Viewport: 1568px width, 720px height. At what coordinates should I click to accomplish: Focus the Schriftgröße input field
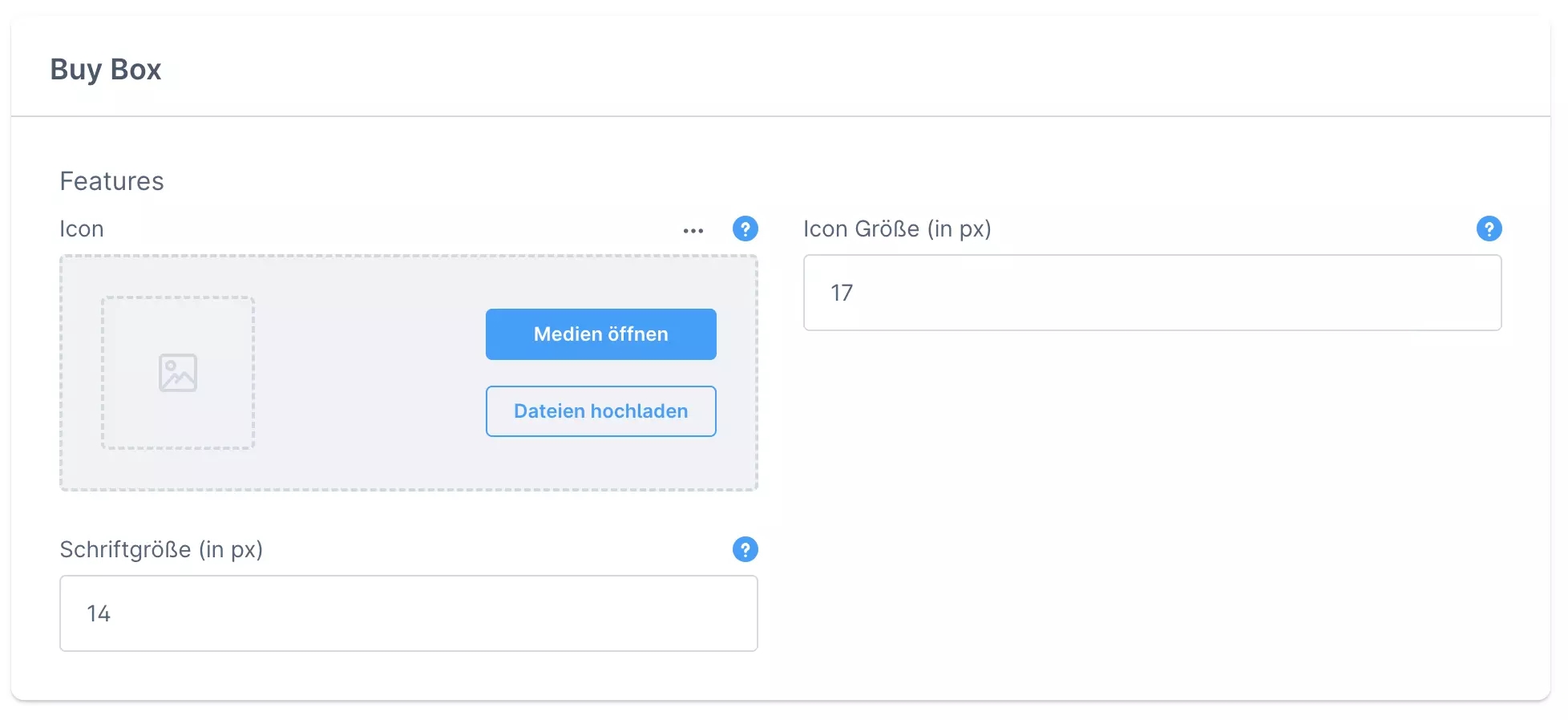tap(408, 613)
